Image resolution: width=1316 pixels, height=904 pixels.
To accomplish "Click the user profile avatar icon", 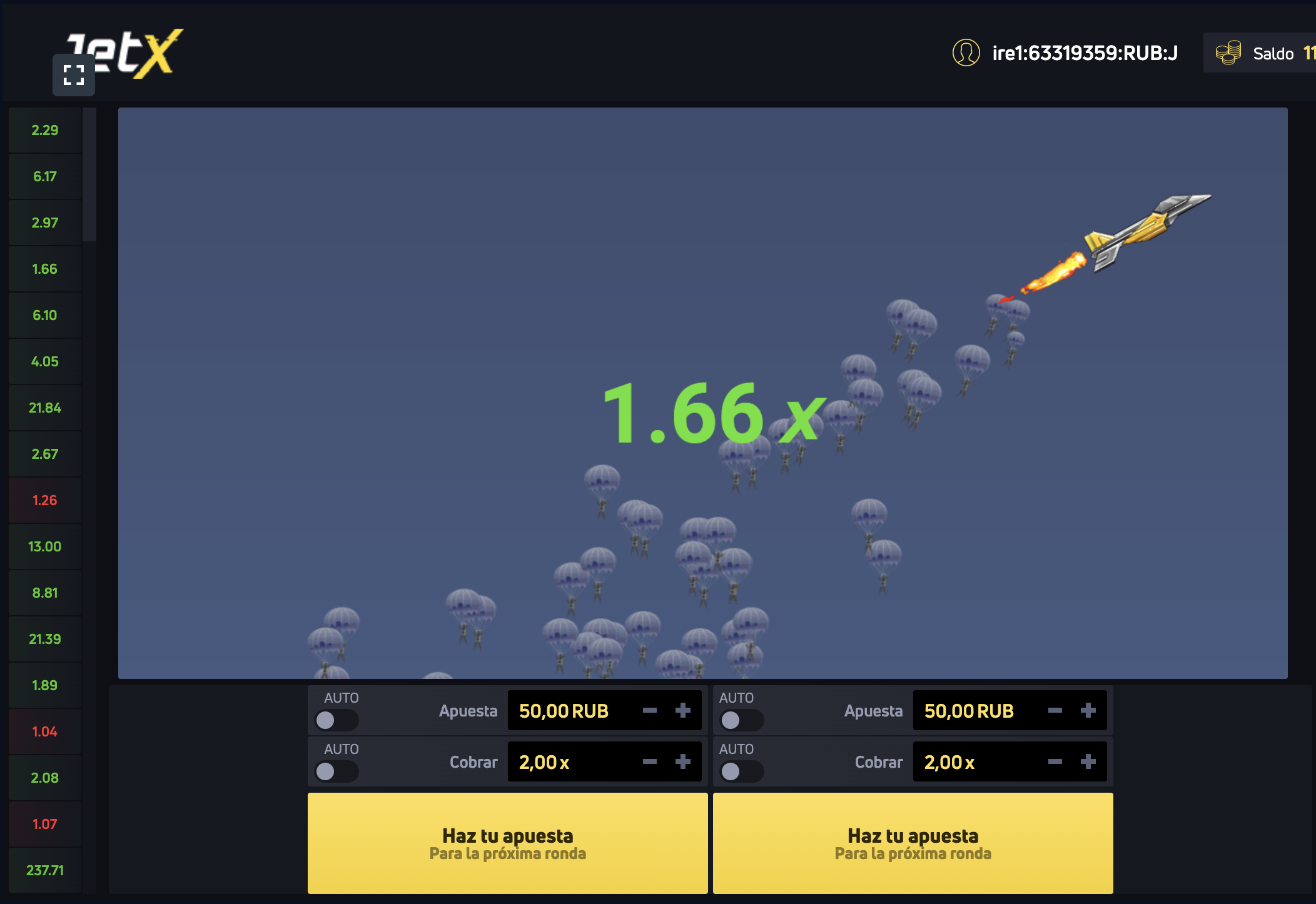I will pos(966,53).
